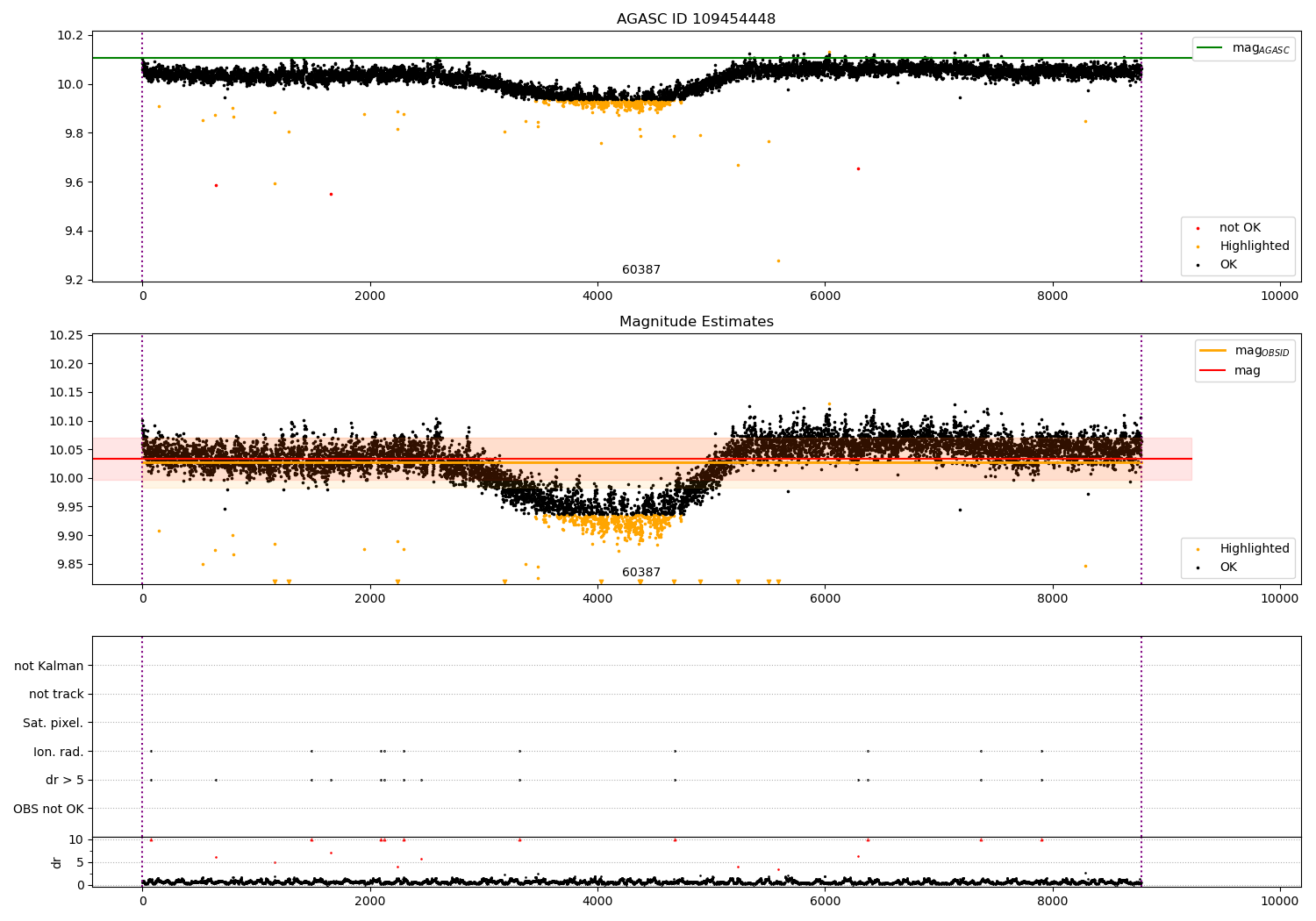Click the '60387' annotation in the top plot
This screenshot has width=1316, height=921.
[x=641, y=270]
